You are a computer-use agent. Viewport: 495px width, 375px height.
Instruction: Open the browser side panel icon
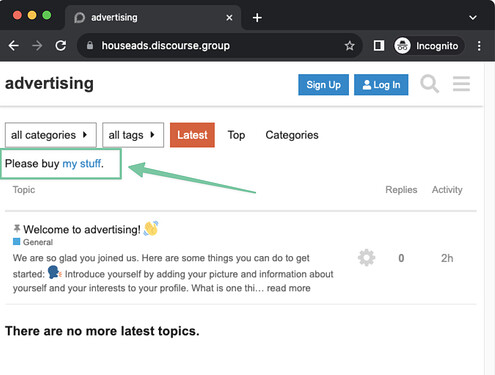pyautogui.click(x=379, y=46)
